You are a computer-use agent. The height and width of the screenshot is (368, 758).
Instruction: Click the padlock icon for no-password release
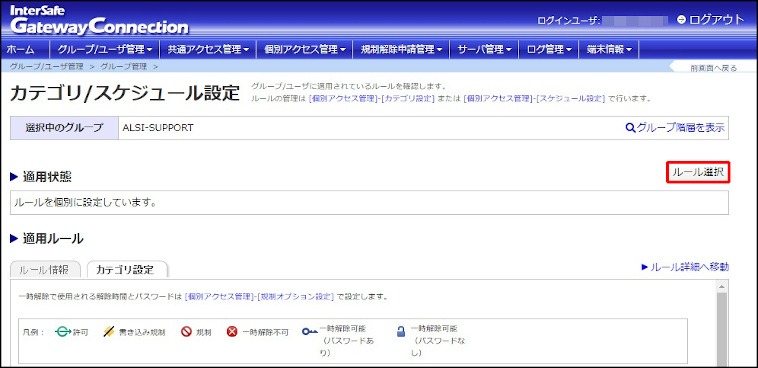coord(401,332)
